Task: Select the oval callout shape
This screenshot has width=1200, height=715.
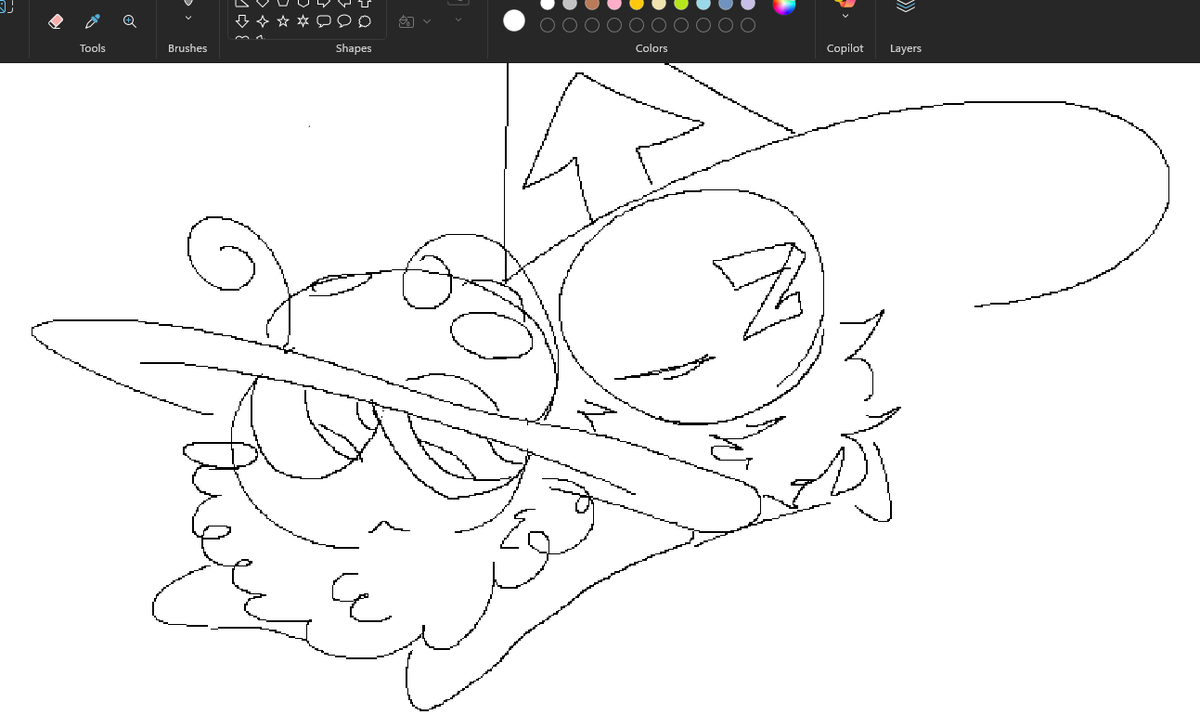Action: tap(344, 21)
